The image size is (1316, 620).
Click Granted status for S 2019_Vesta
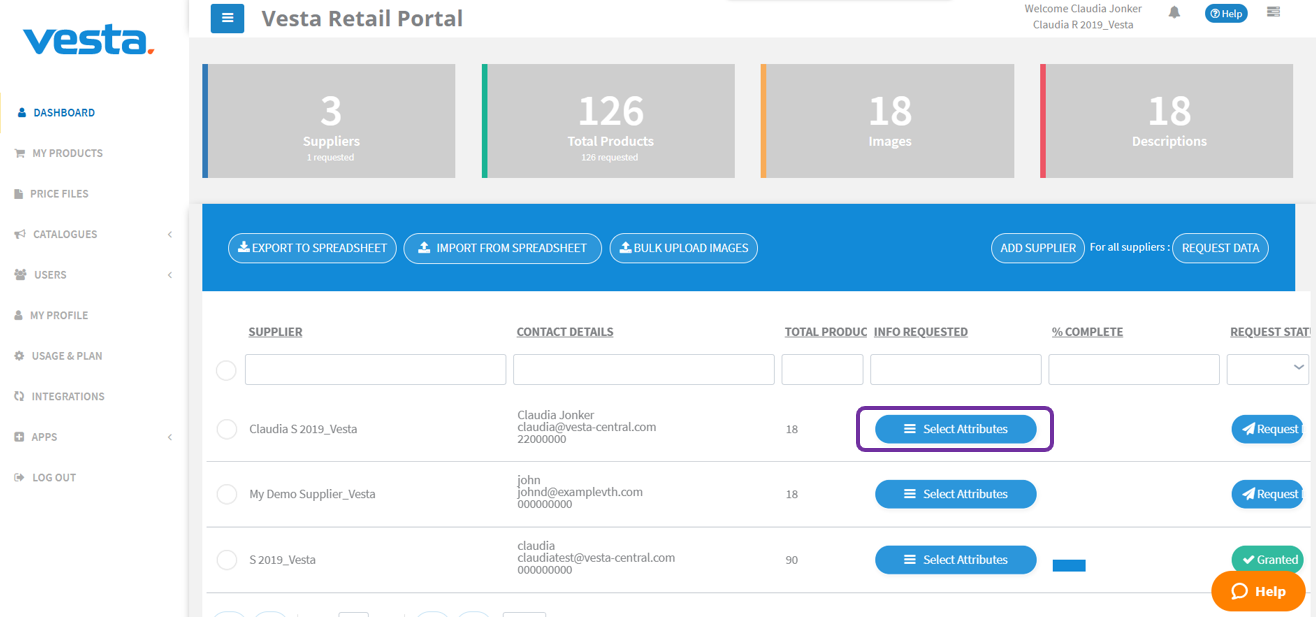coord(1268,560)
